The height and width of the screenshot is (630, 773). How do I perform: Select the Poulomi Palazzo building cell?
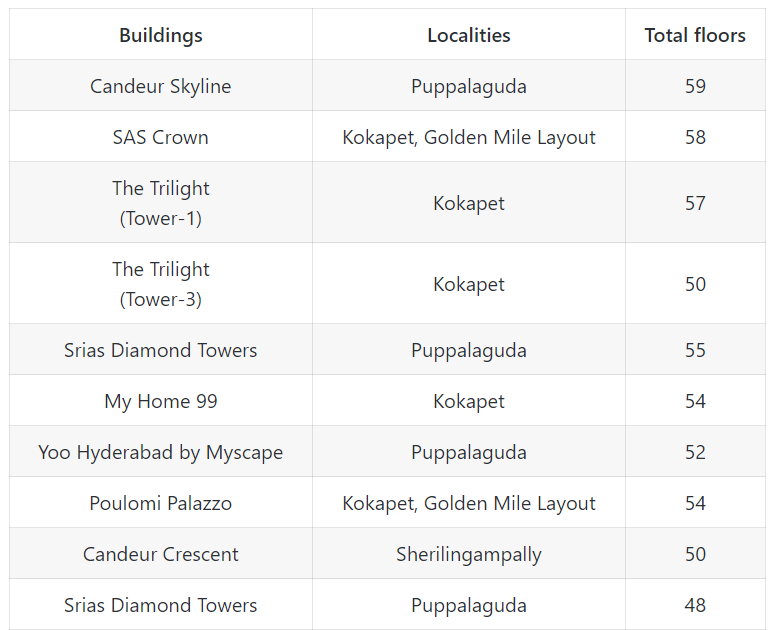pos(160,503)
